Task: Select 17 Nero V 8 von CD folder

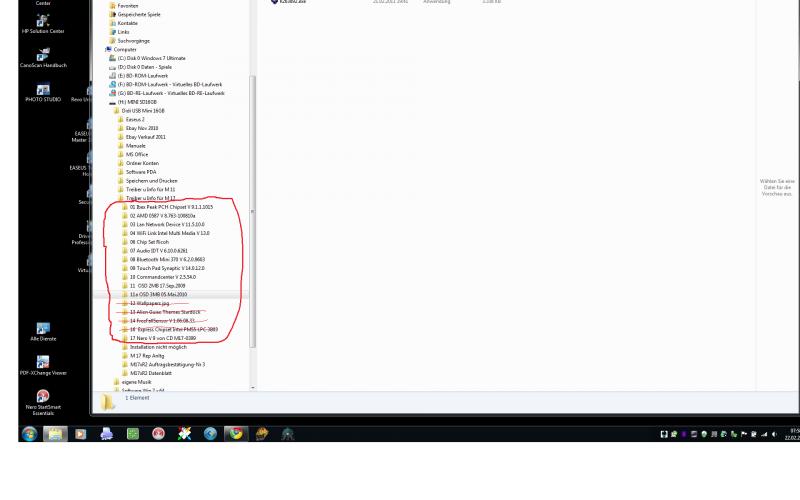Action: 159,338
